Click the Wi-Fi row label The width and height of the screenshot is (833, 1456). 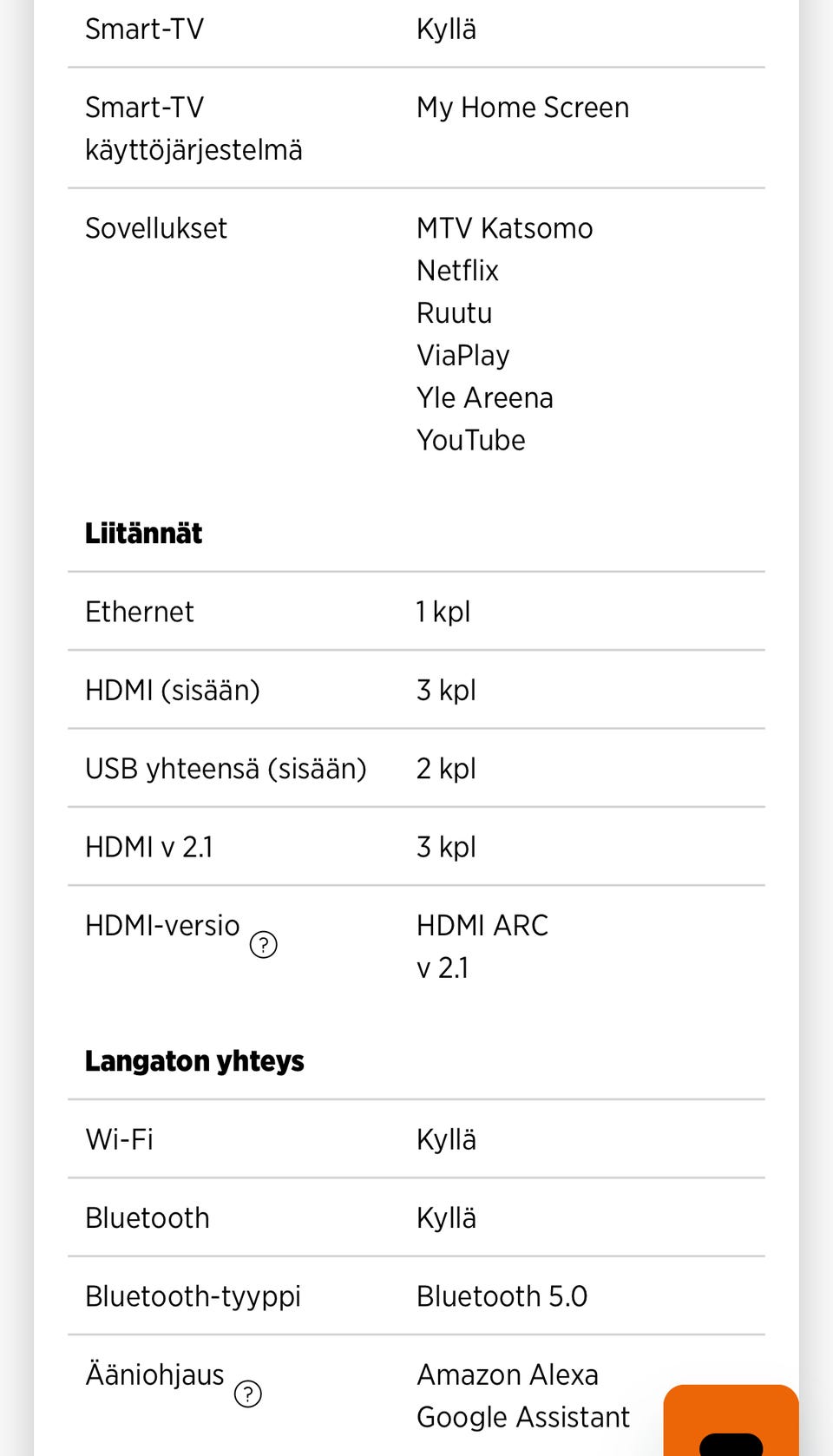119,1139
